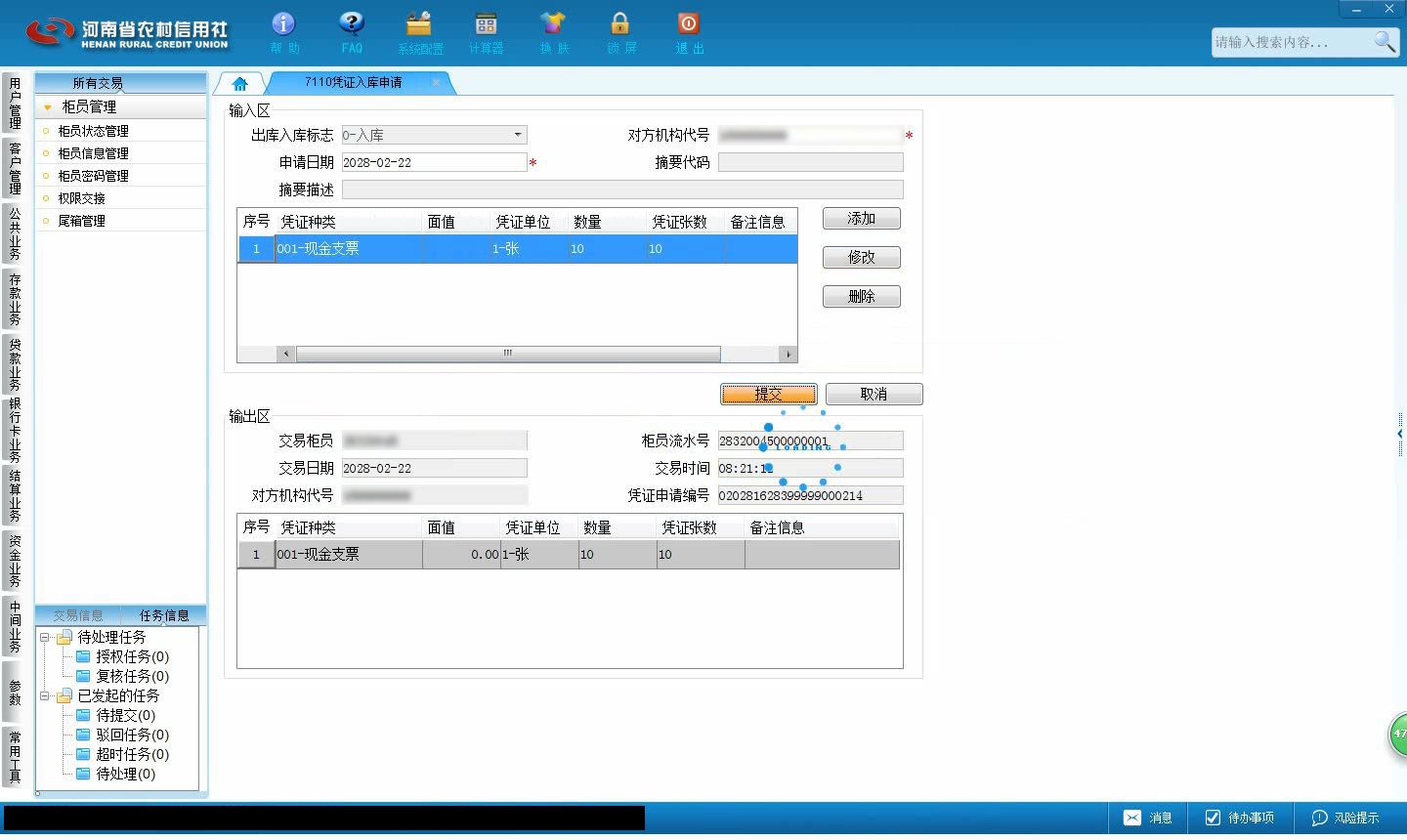Image resolution: width=1407 pixels, height=840 pixels.
Task: Focus the 摘要描述 field
Action: 622,189
